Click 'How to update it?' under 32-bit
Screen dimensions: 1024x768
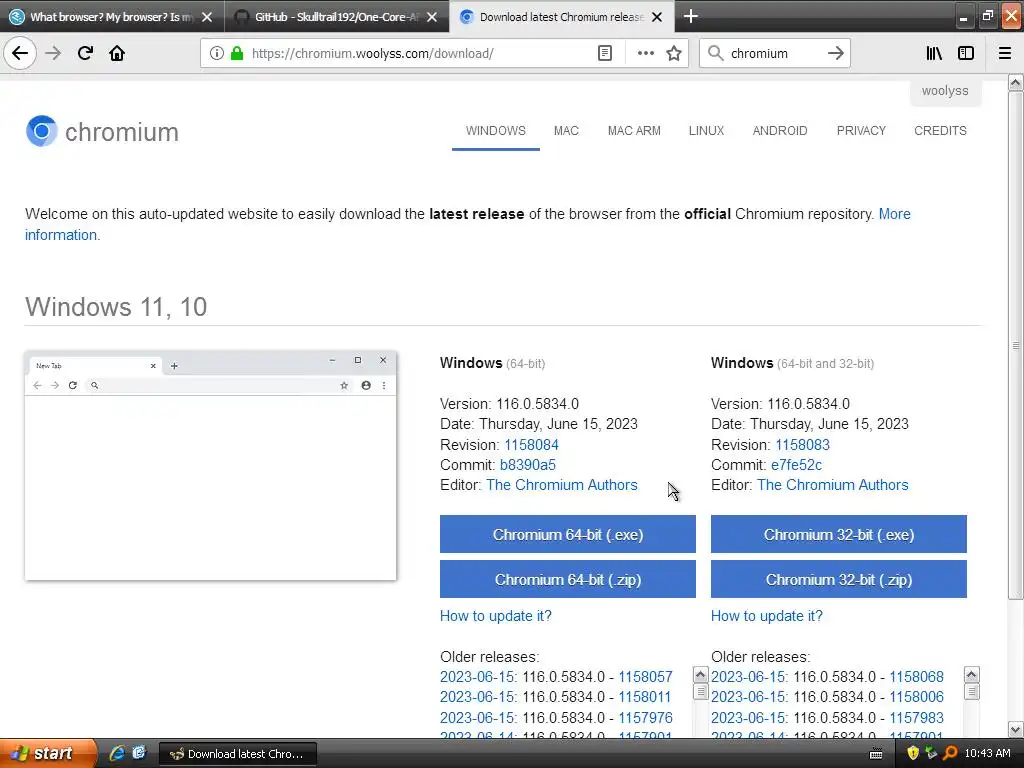click(x=767, y=616)
